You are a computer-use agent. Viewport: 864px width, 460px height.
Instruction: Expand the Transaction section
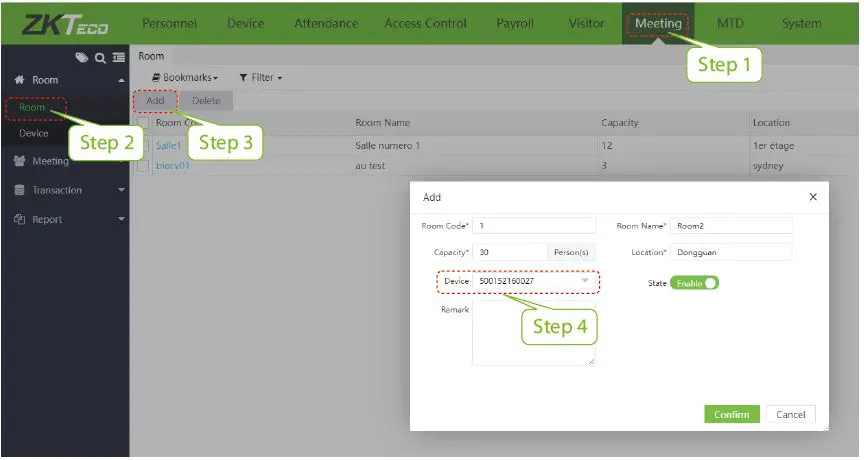[121, 190]
